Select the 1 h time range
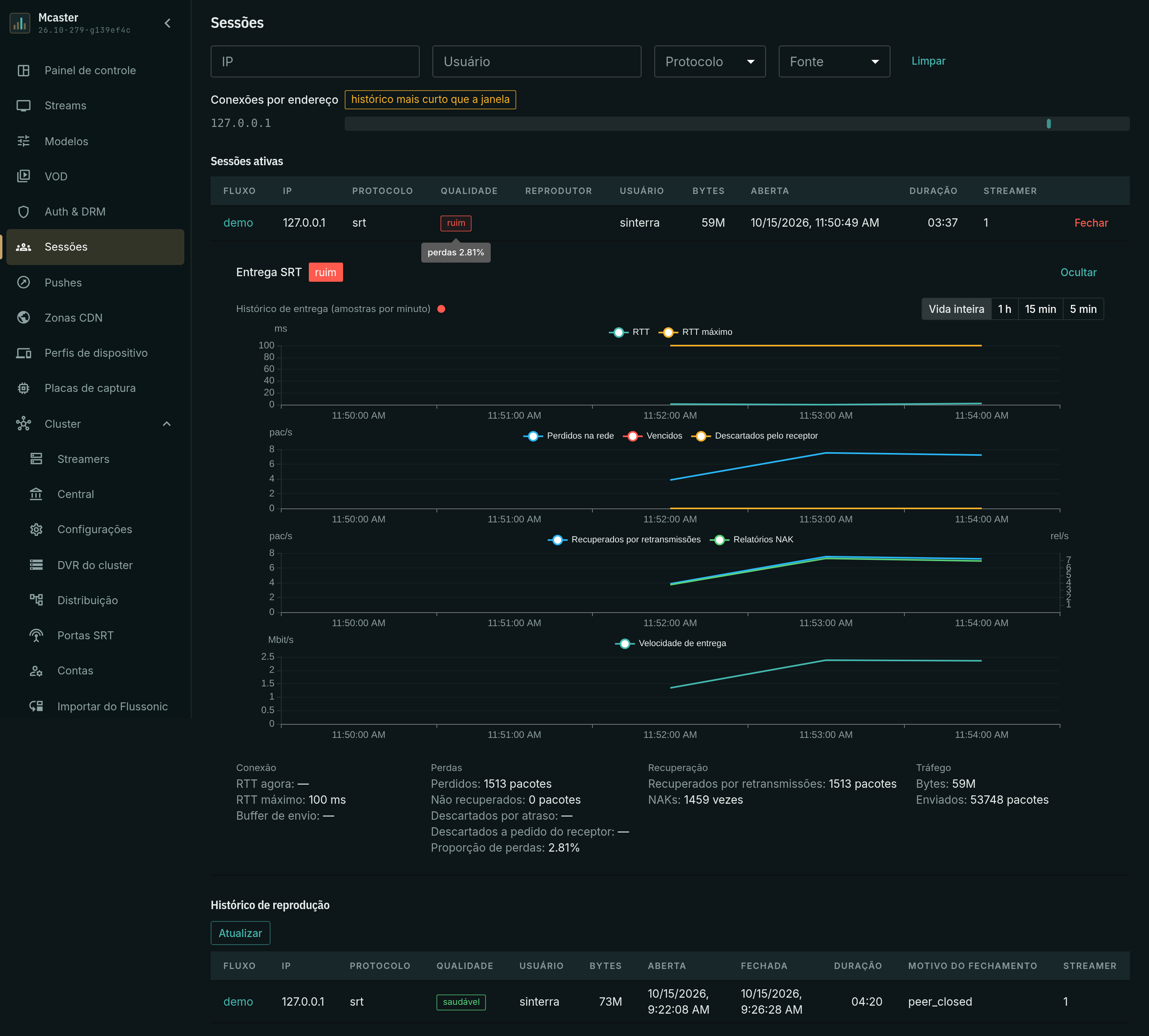 [1005, 309]
